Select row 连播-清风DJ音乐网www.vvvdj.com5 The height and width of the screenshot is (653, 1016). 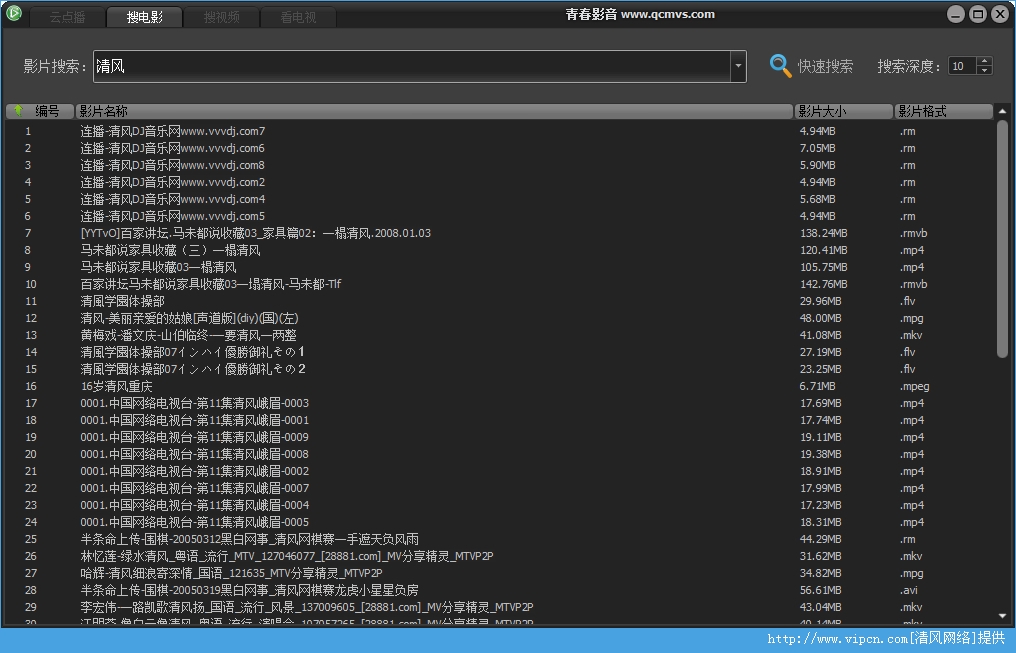pyautogui.click(x=499, y=216)
